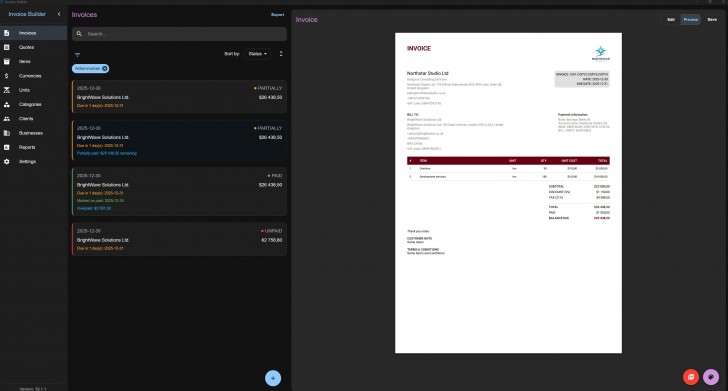Screen dimensions: 728x391
Task: Open the Reports section
Action: click(33, 147)
